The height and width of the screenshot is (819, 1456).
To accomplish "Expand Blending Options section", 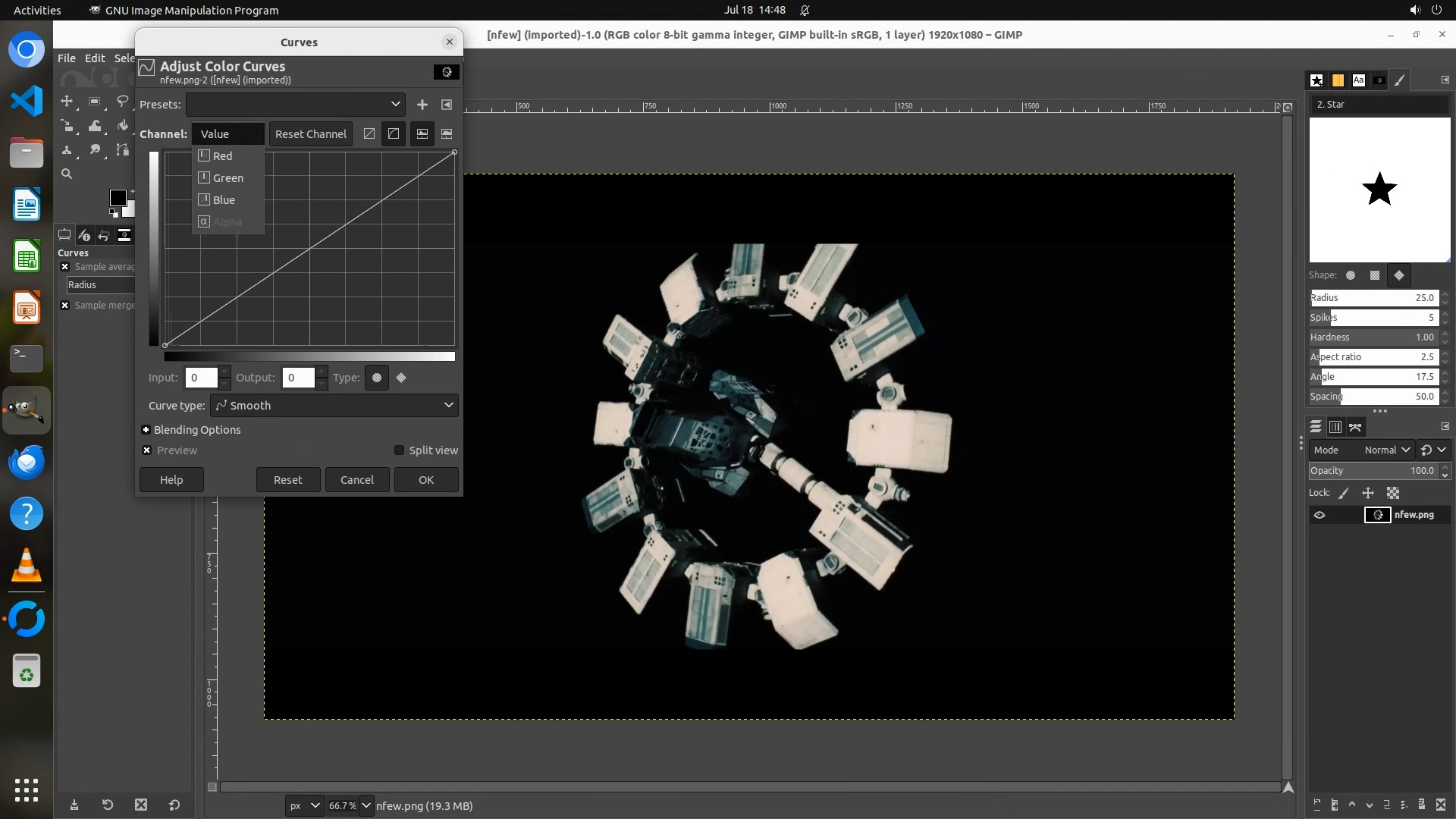I will click(146, 430).
